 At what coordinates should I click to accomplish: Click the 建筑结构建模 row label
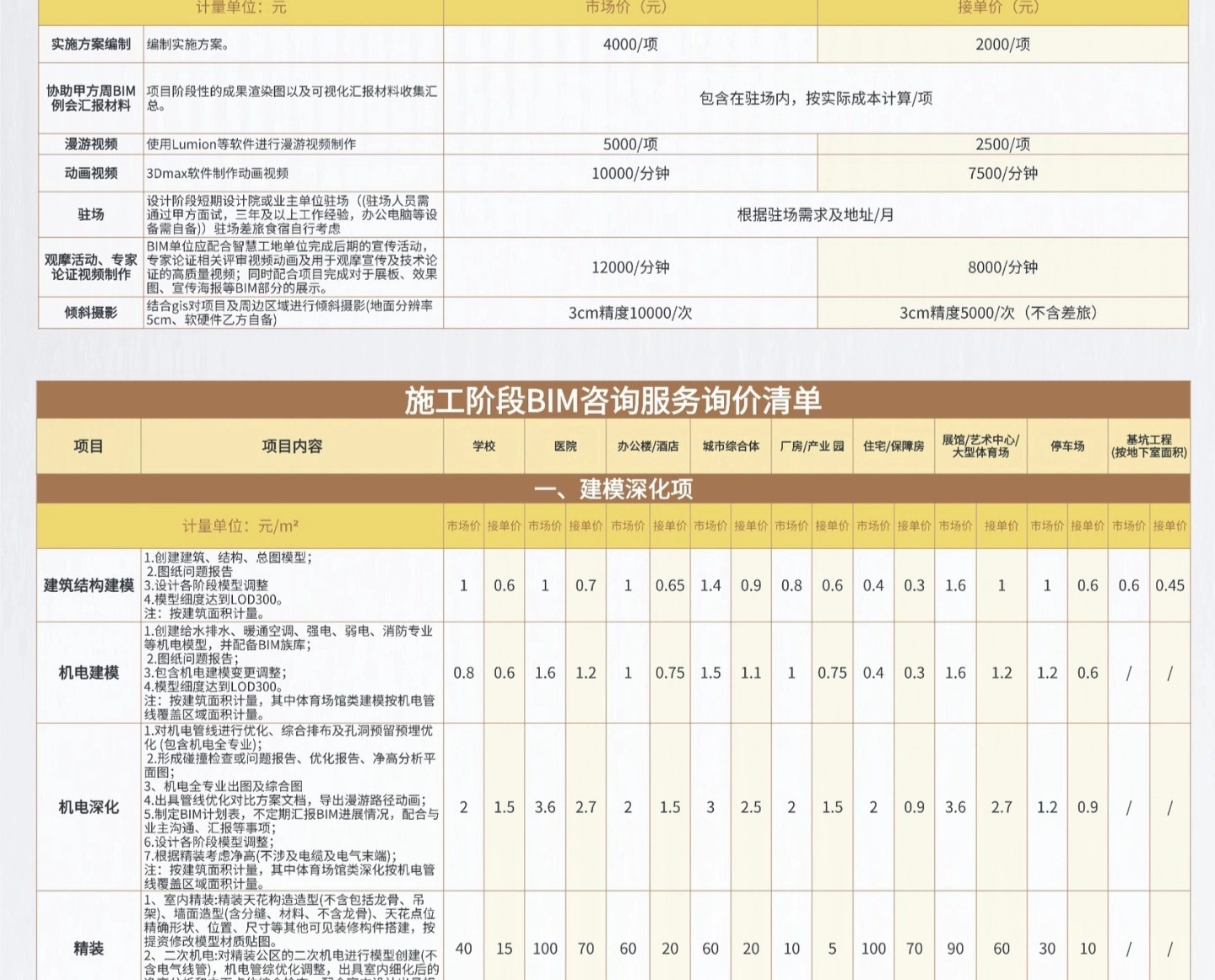[89, 585]
